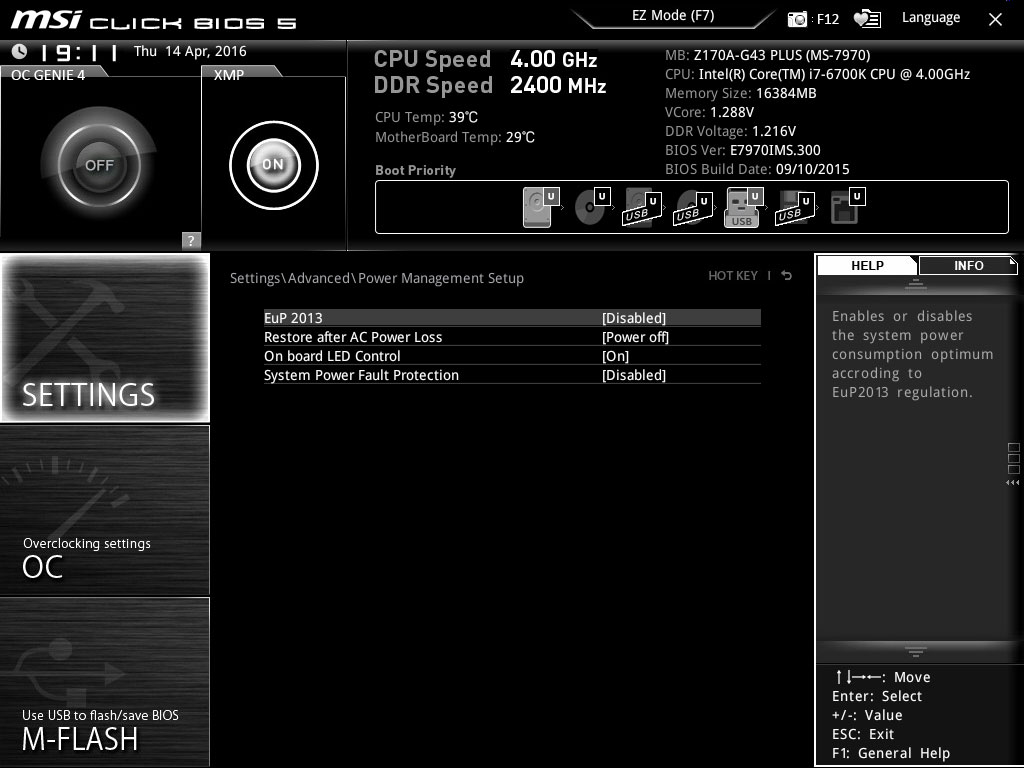
Task: Open the OC overclocking settings section
Action: [105, 510]
